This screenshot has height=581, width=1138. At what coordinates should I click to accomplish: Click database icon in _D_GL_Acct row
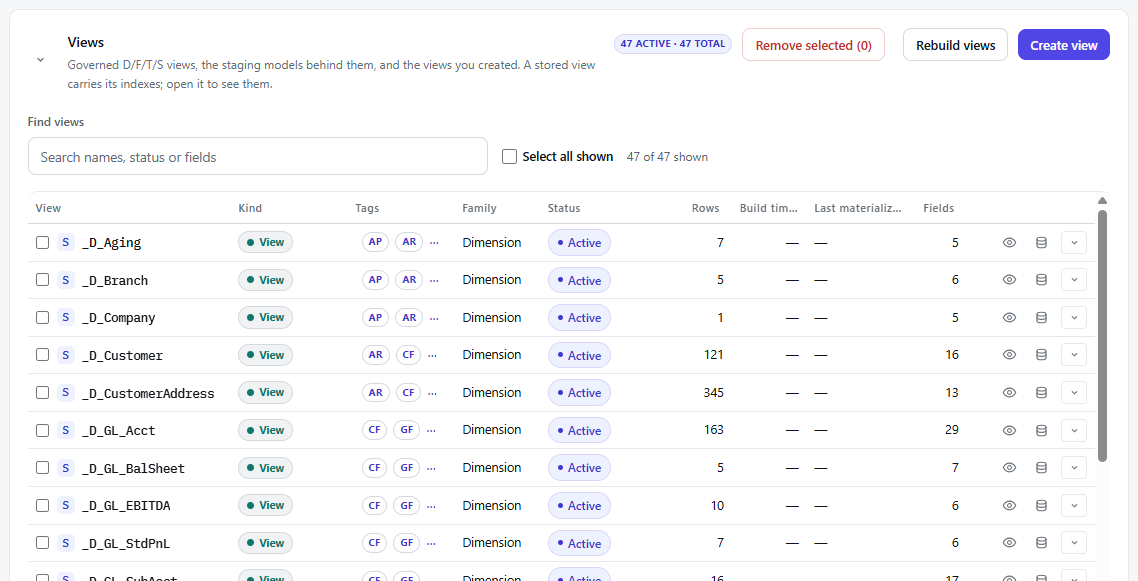[x=1041, y=430]
